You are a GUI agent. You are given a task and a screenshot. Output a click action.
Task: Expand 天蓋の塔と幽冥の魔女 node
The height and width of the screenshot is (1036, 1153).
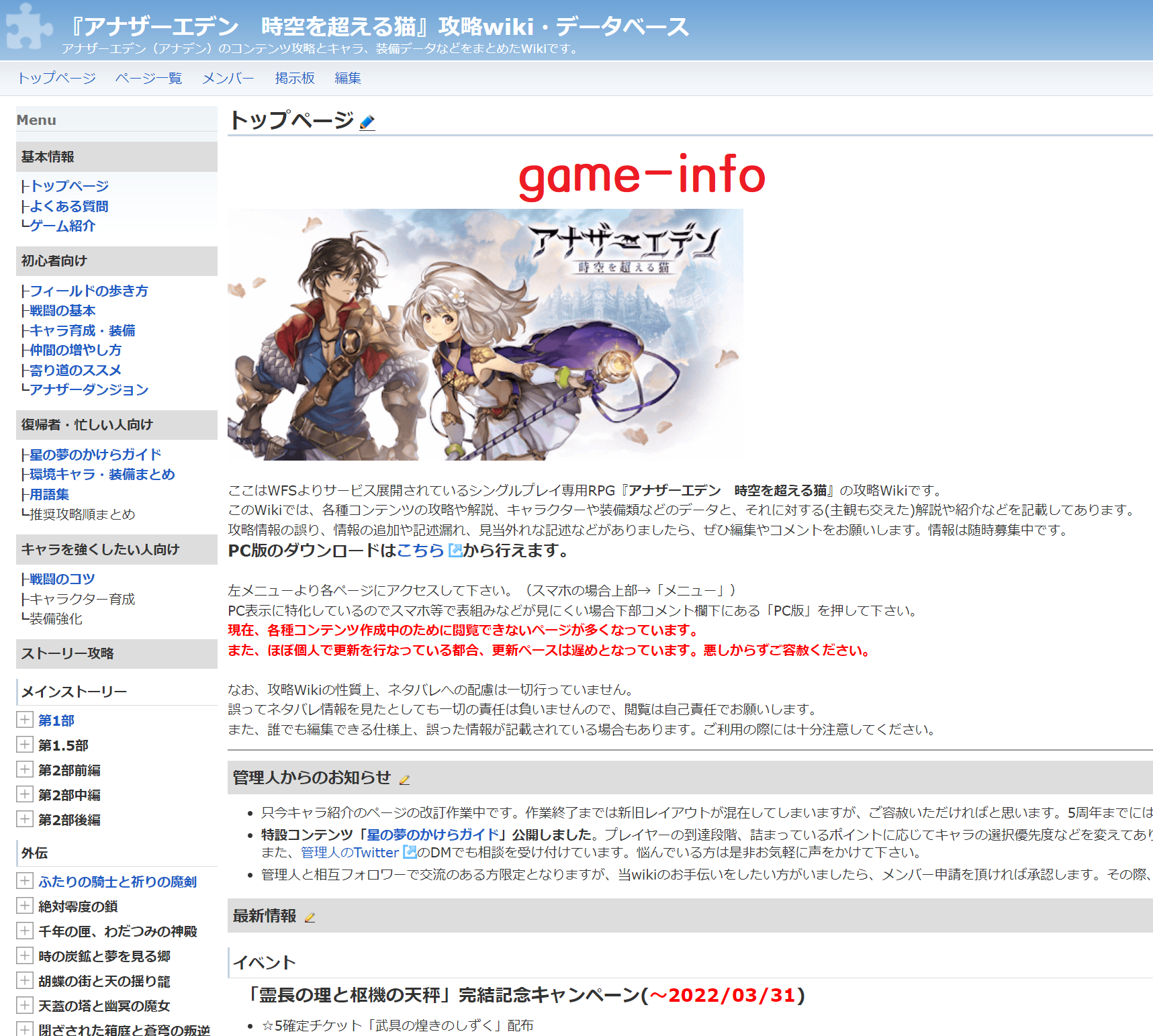point(25,1005)
